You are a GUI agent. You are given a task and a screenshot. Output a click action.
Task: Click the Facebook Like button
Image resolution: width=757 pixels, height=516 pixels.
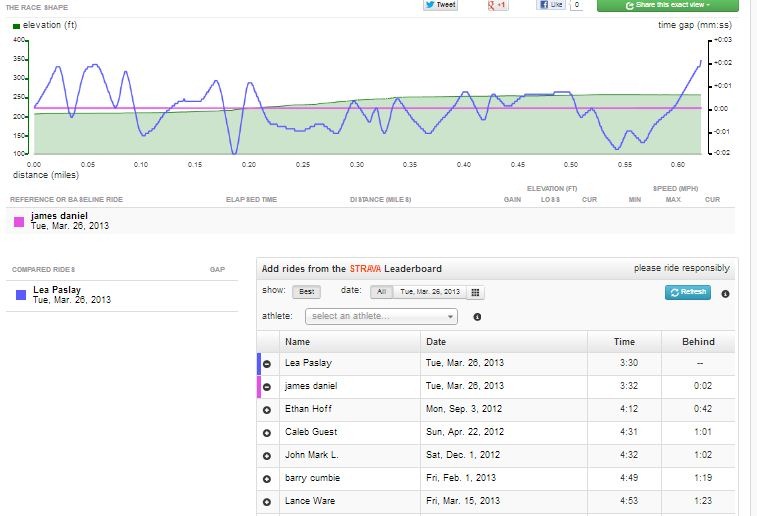point(551,5)
